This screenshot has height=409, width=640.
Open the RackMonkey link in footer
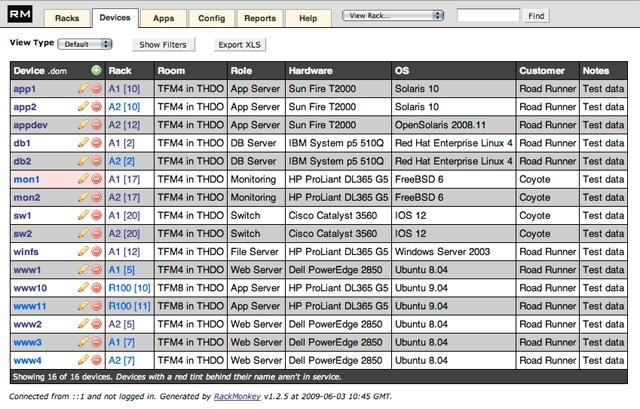point(237,396)
